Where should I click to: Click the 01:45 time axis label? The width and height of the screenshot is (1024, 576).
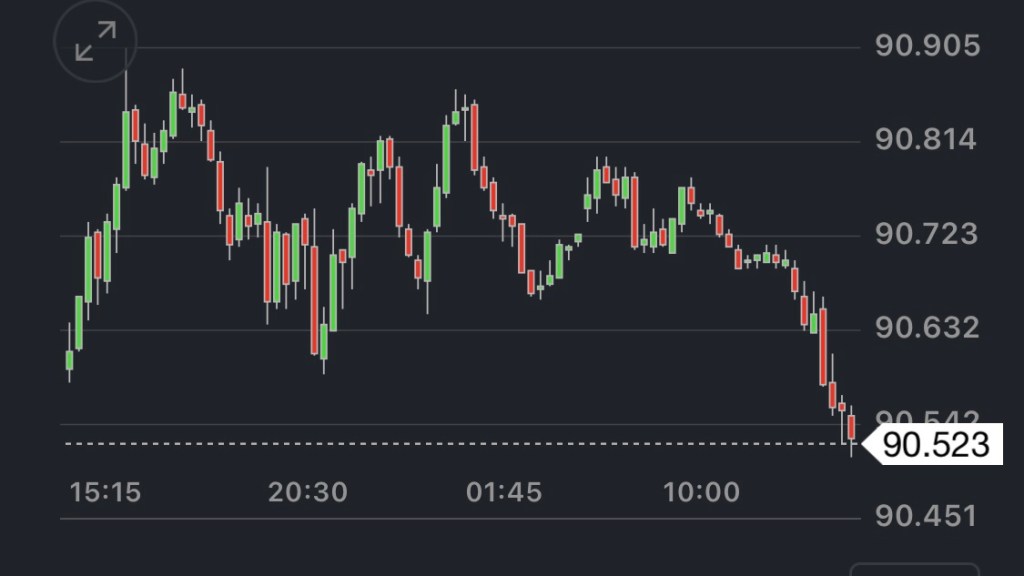click(504, 492)
